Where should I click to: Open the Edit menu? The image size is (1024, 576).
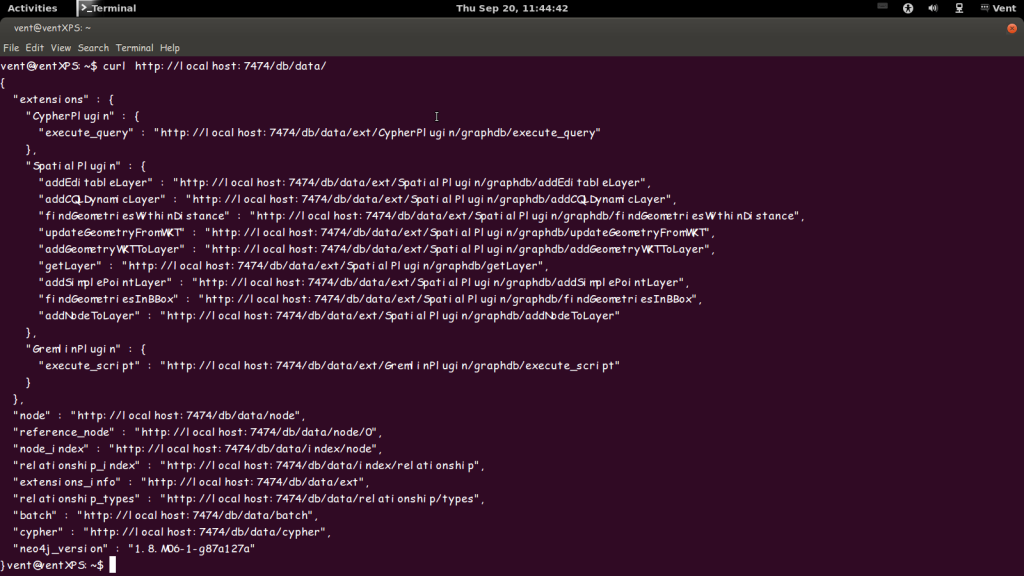[x=35, y=48]
